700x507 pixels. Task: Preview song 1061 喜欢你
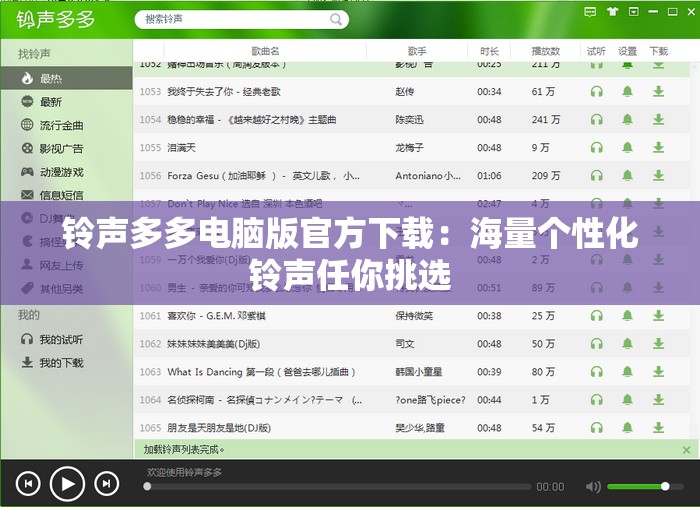click(x=596, y=316)
